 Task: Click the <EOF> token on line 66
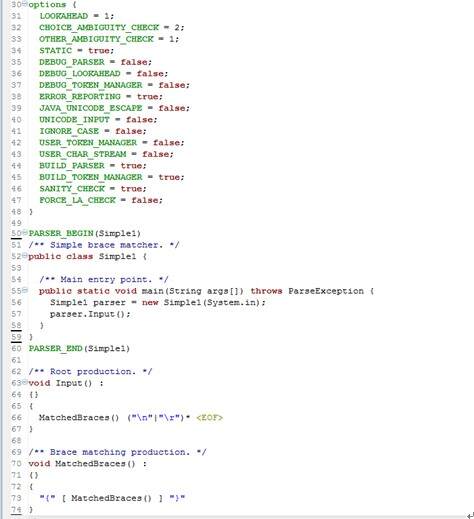pos(209,417)
